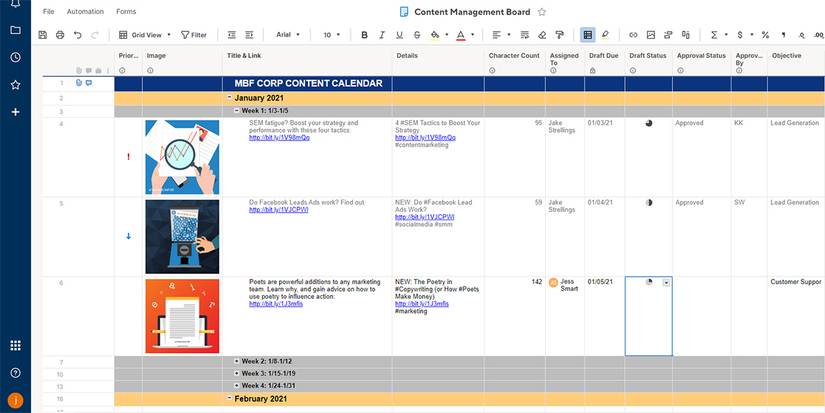Click the Draft Due column header
Screen dimensions: 825x413
603,56
